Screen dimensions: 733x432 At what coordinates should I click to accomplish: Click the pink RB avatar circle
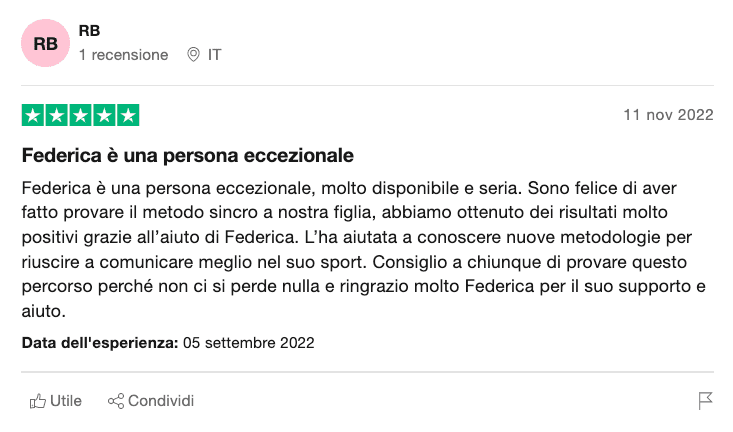click(x=45, y=43)
